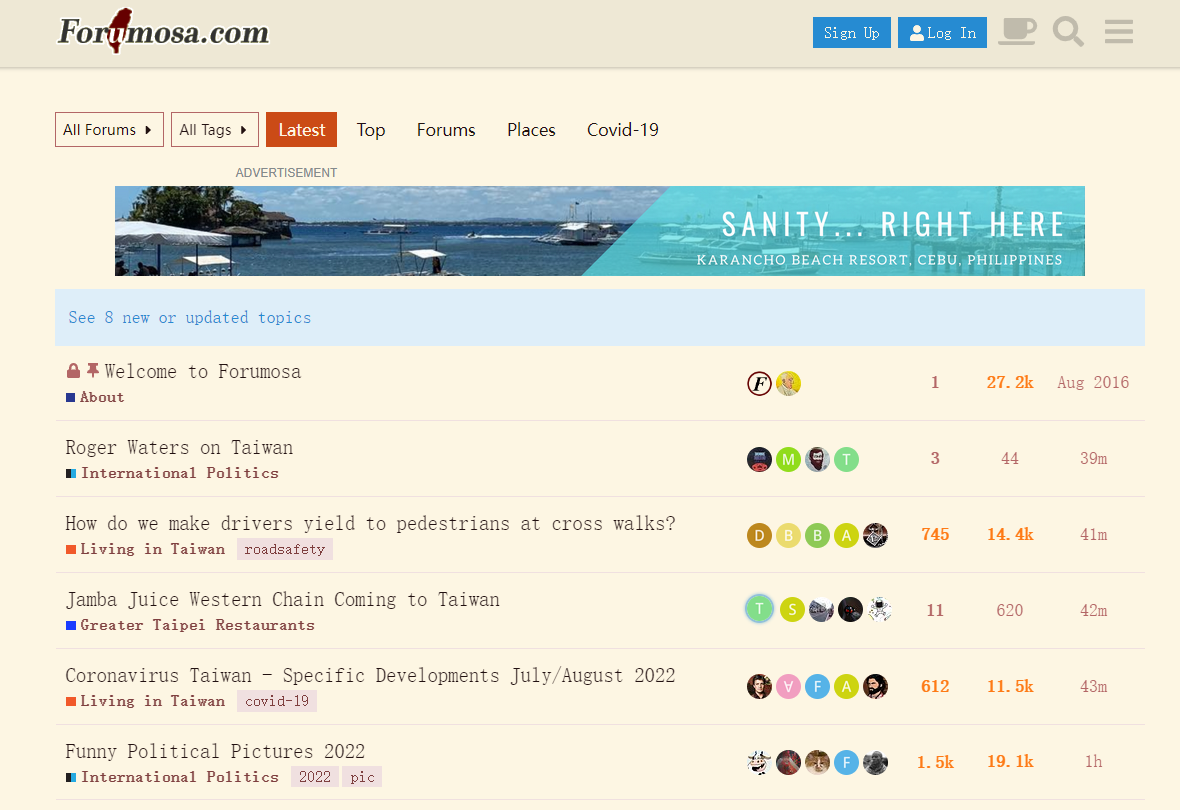Go to the Places tab
Image resolution: width=1180 pixels, height=810 pixels.
[531, 130]
